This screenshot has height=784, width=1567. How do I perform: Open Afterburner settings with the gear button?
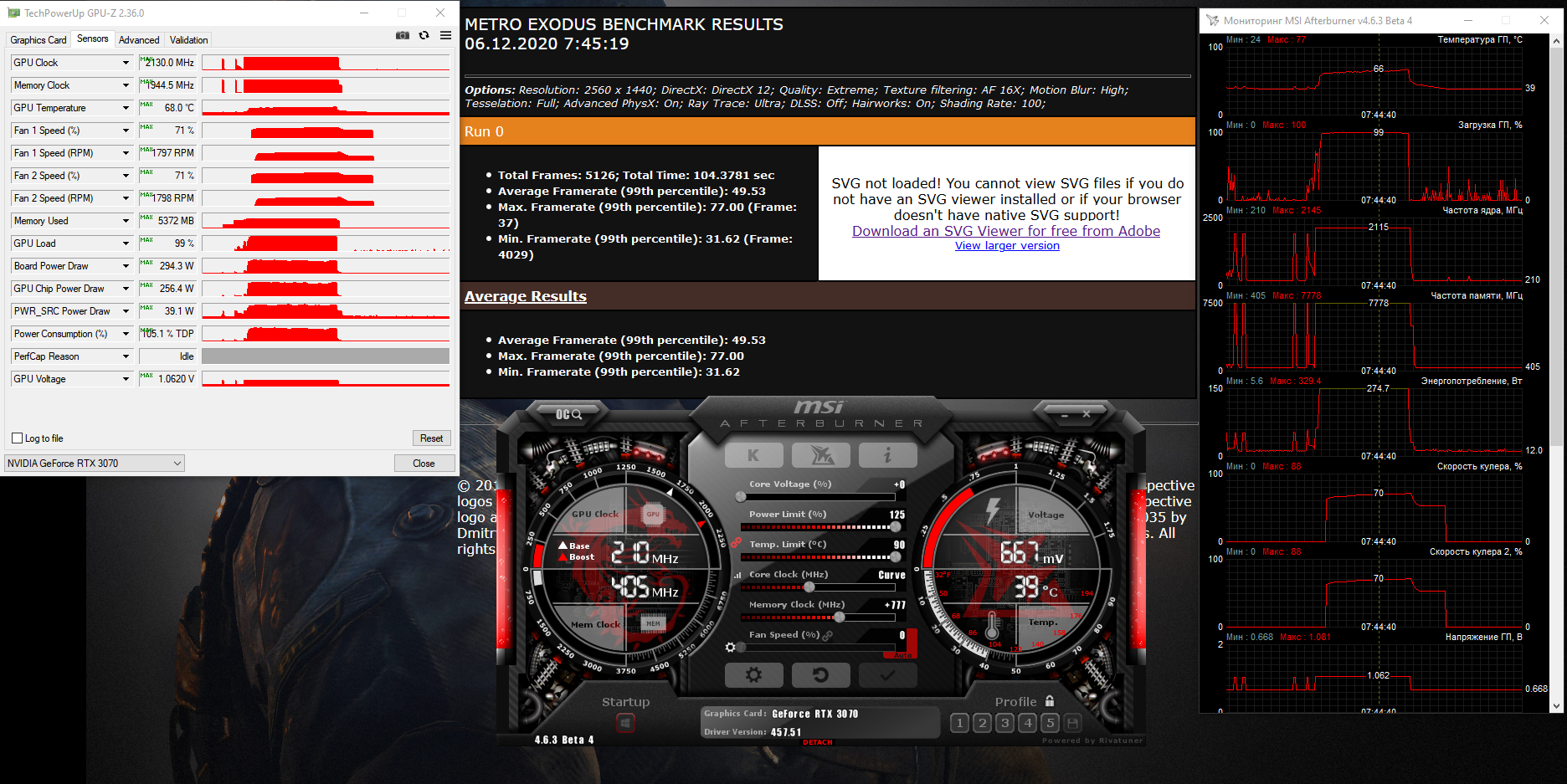pos(753,675)
